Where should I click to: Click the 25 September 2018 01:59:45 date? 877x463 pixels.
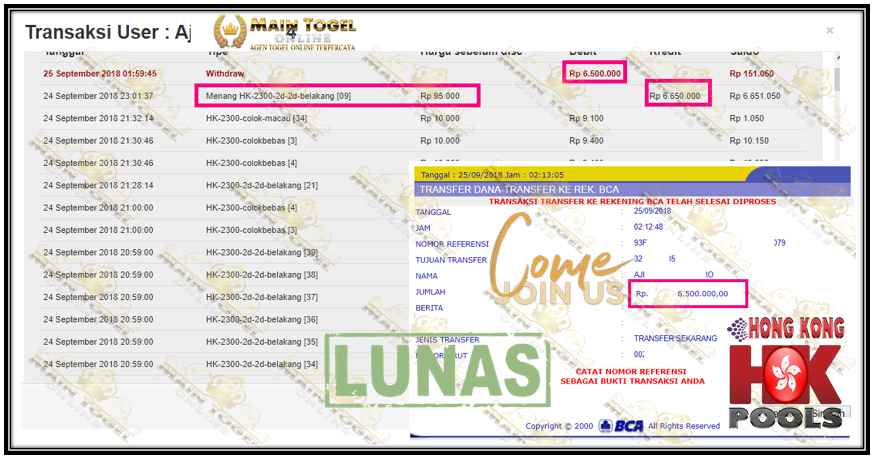coord(100,74)
